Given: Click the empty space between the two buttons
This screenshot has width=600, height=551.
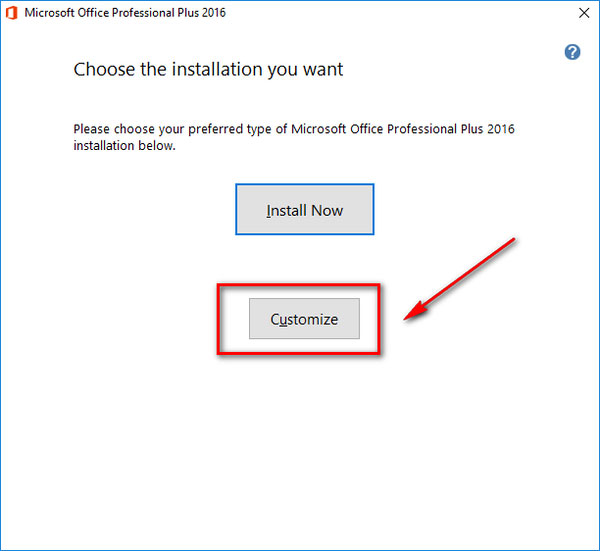Looking at the screenshot, I should pyautogui.click(x=304, y=260).
